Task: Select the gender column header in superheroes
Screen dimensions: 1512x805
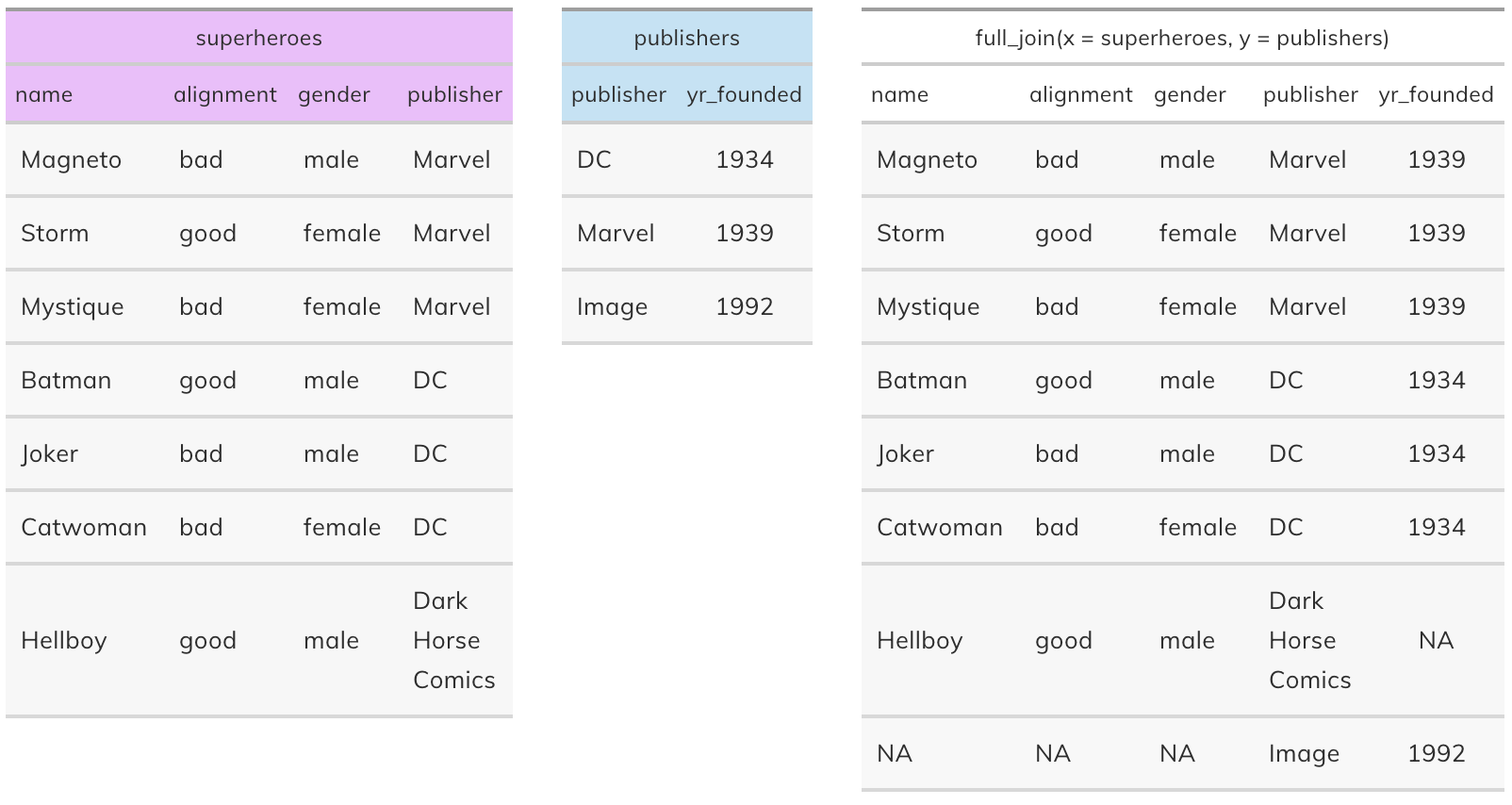Action: tap(334, 94)
